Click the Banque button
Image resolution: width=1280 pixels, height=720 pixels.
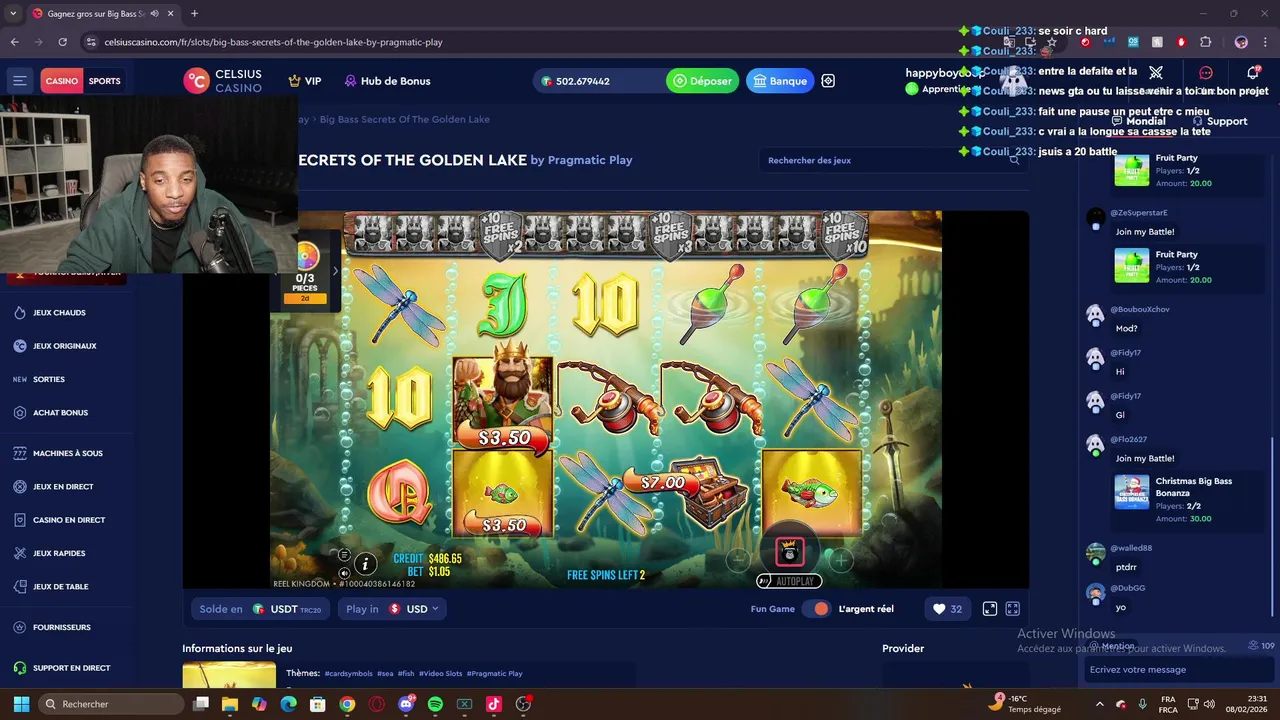[780, 81]
